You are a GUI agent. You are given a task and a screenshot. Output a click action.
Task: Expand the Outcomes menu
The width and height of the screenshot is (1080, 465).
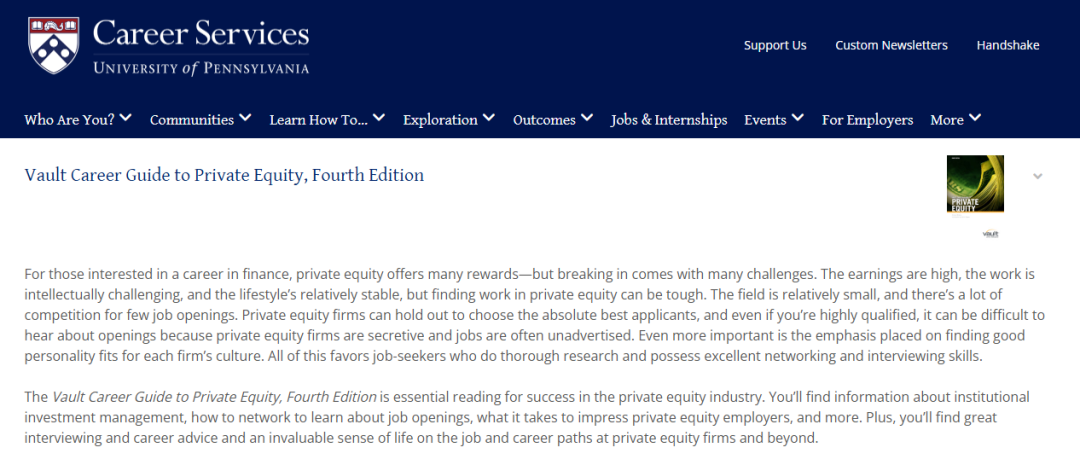coord(553,119)
